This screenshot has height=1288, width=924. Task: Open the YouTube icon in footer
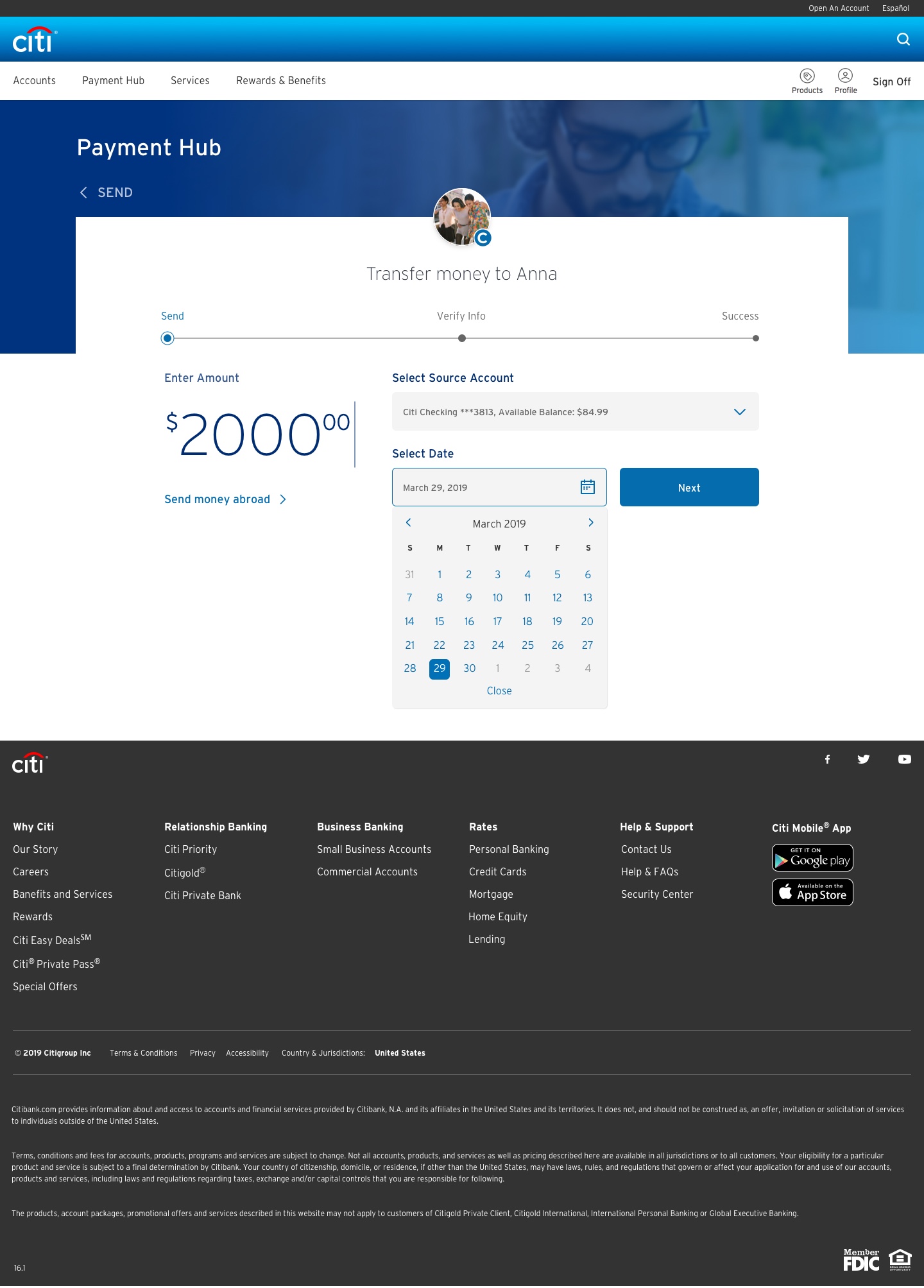(x=905, y=759)
